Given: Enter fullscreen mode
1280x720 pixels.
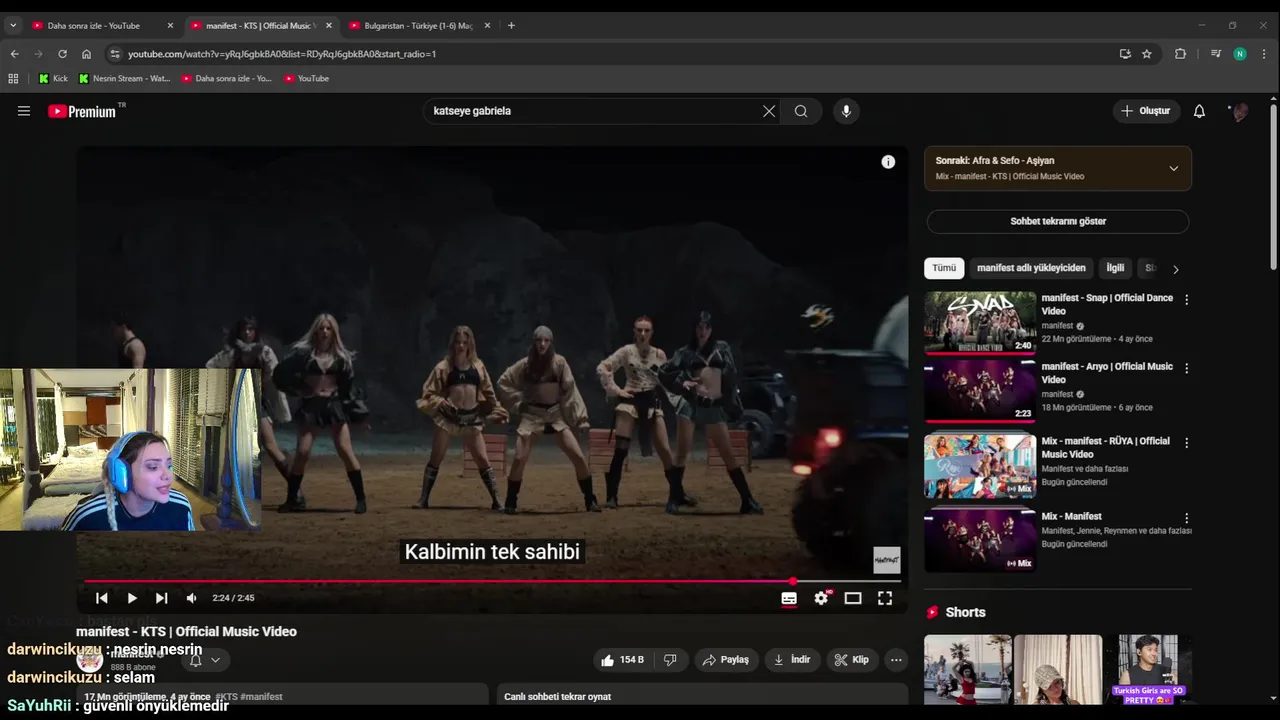Looking at the screenshot, I should [885, 598].
